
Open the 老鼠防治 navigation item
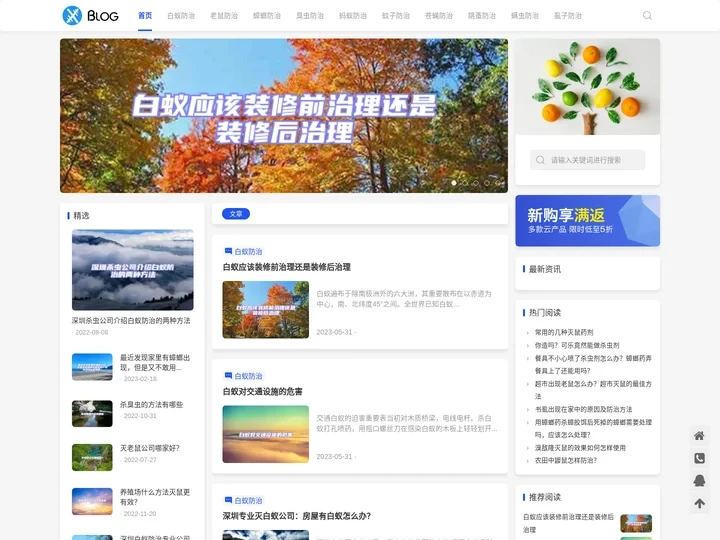pos(224,16)
